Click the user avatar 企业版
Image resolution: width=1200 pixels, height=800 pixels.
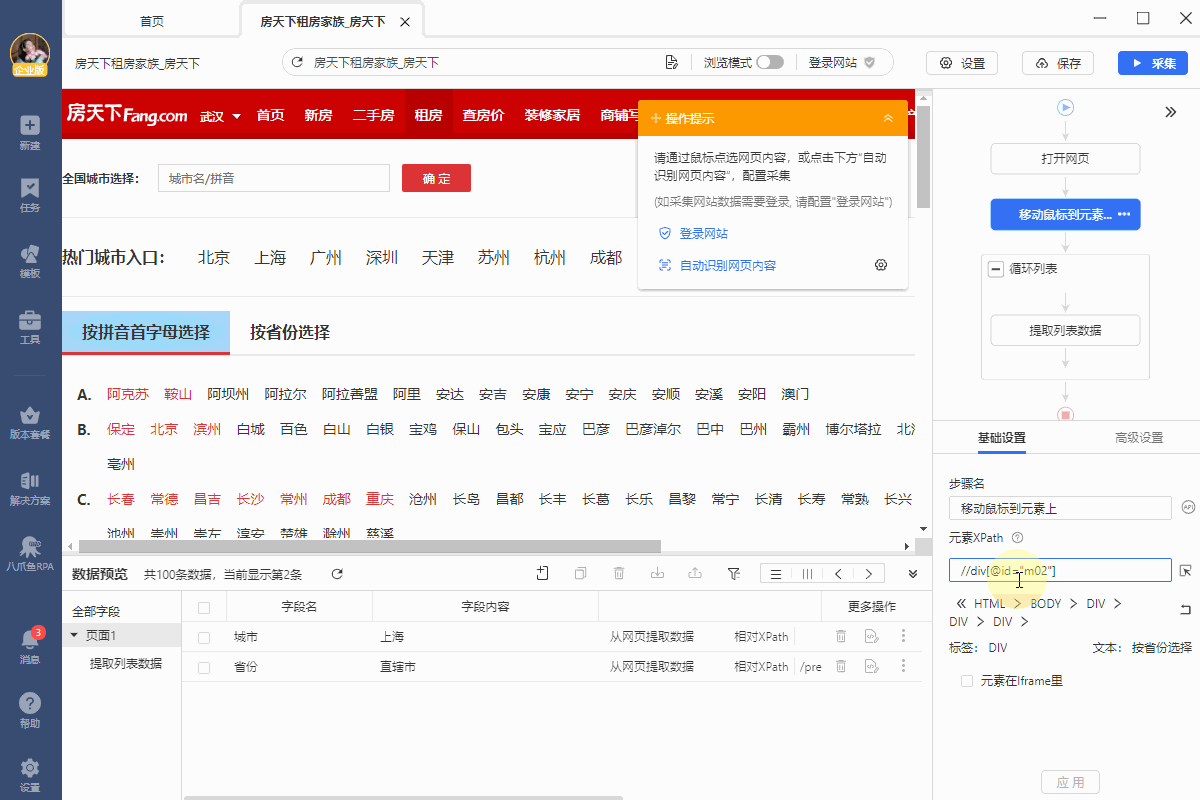tap(30, 54)
